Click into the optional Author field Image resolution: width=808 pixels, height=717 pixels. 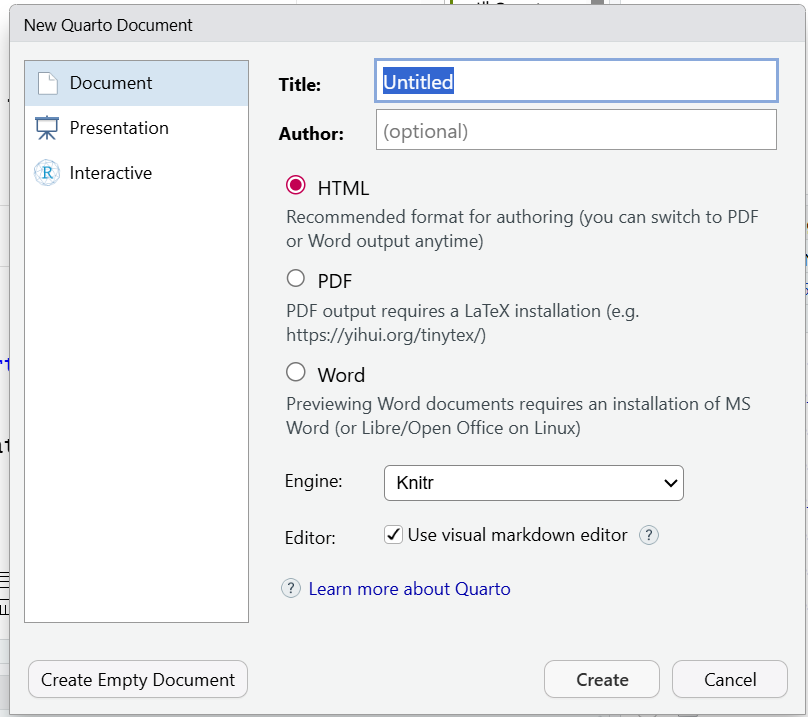tap(576, 130)
